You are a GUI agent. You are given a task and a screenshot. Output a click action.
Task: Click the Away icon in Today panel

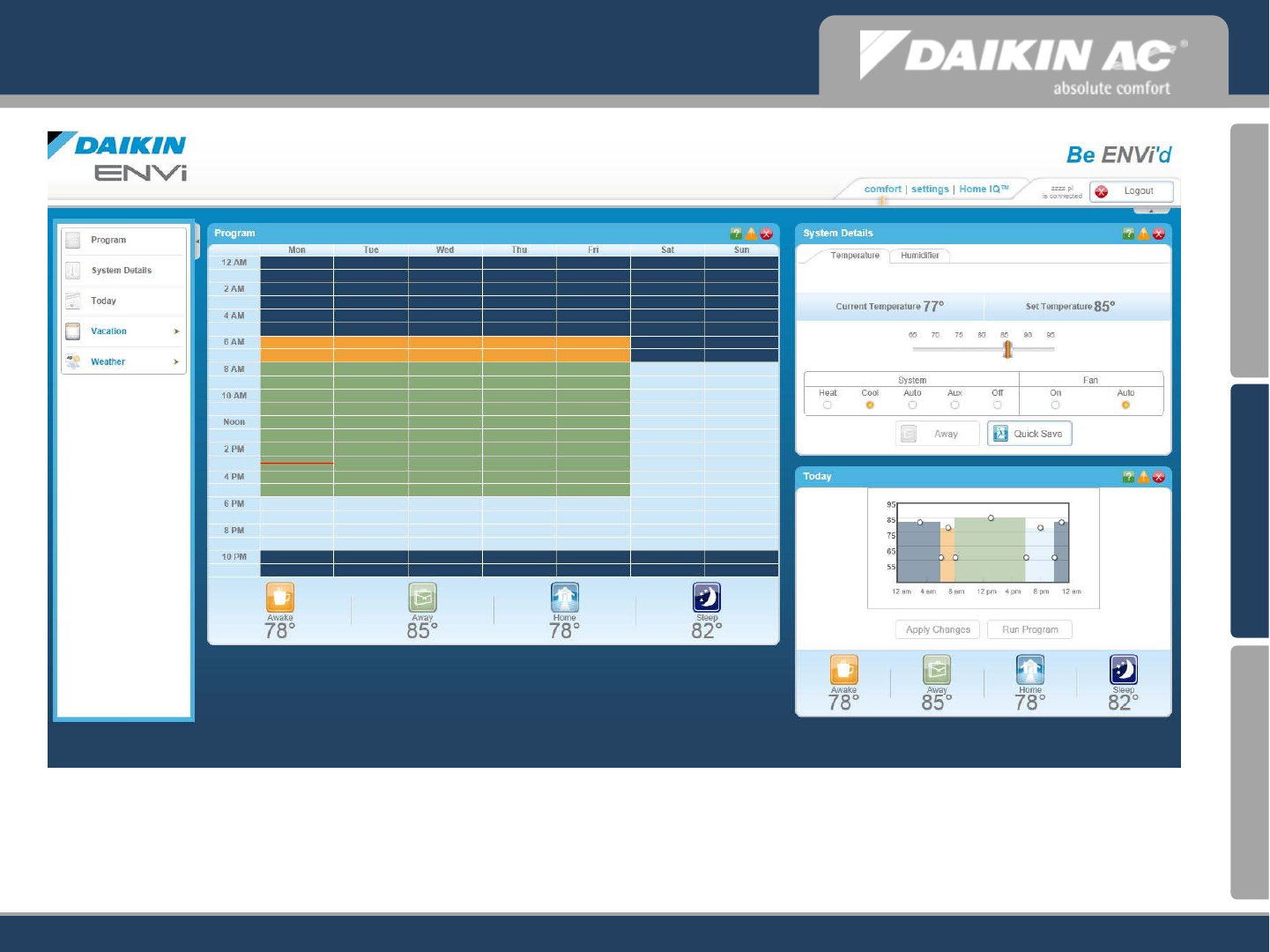(937, 670)
